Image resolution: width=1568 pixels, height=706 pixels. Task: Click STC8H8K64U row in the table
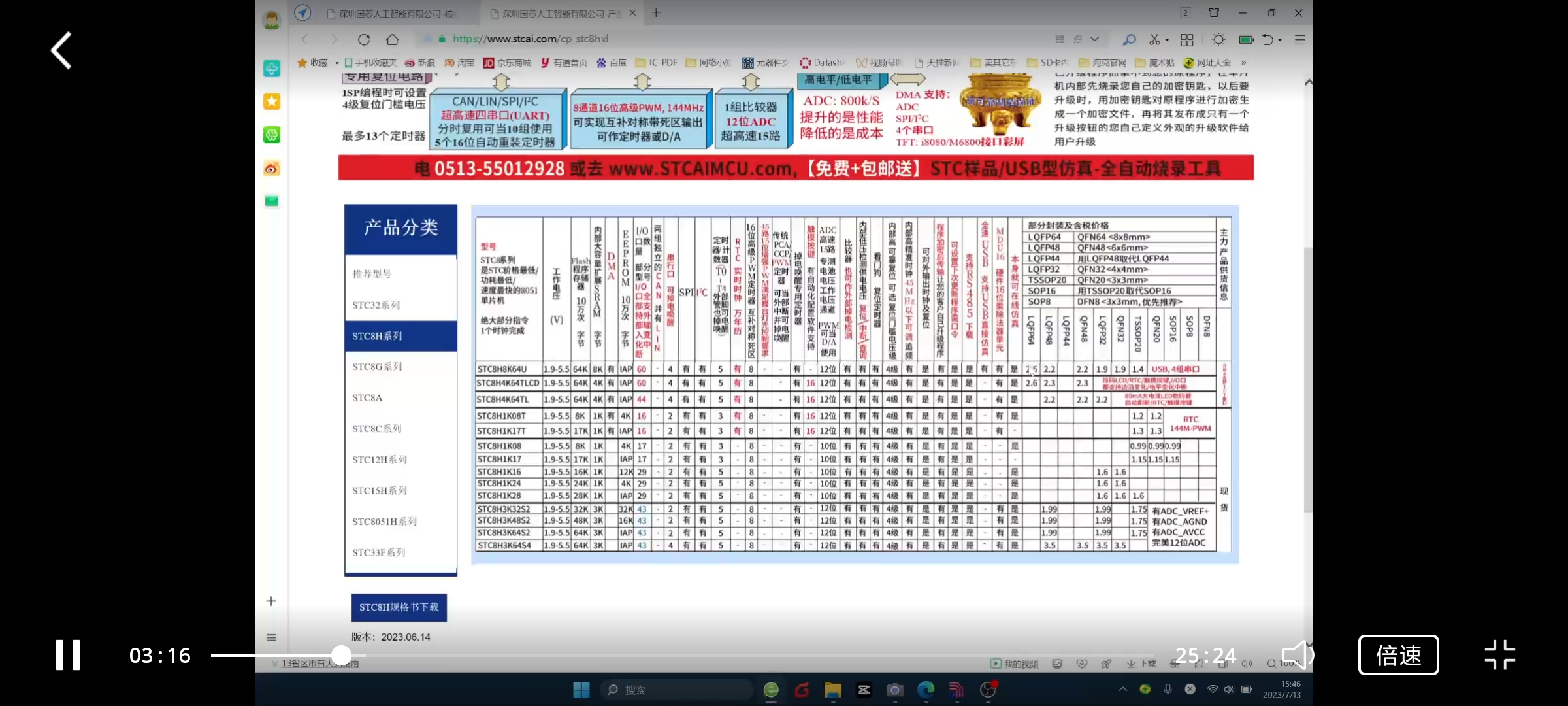[845, 369]
